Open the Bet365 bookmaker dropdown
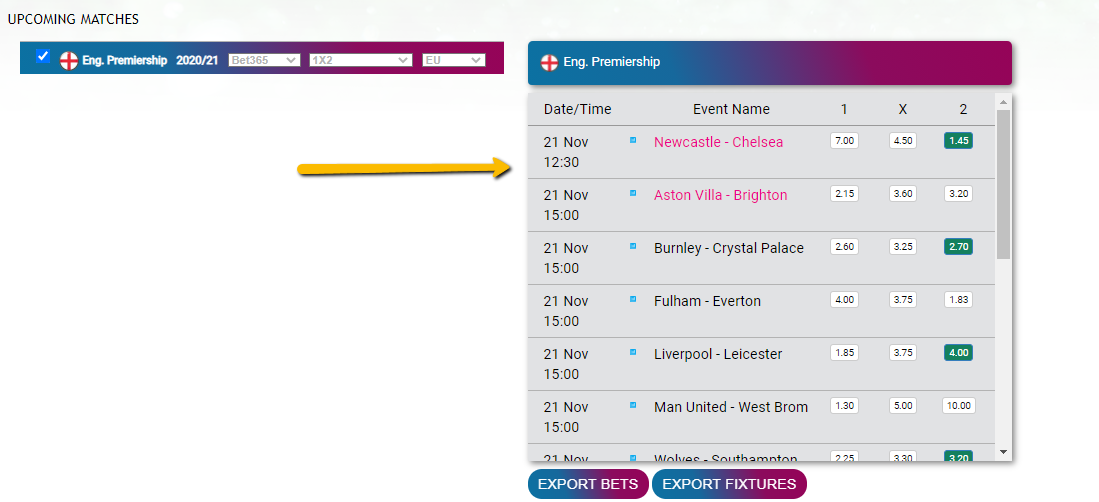 [265, 60]
